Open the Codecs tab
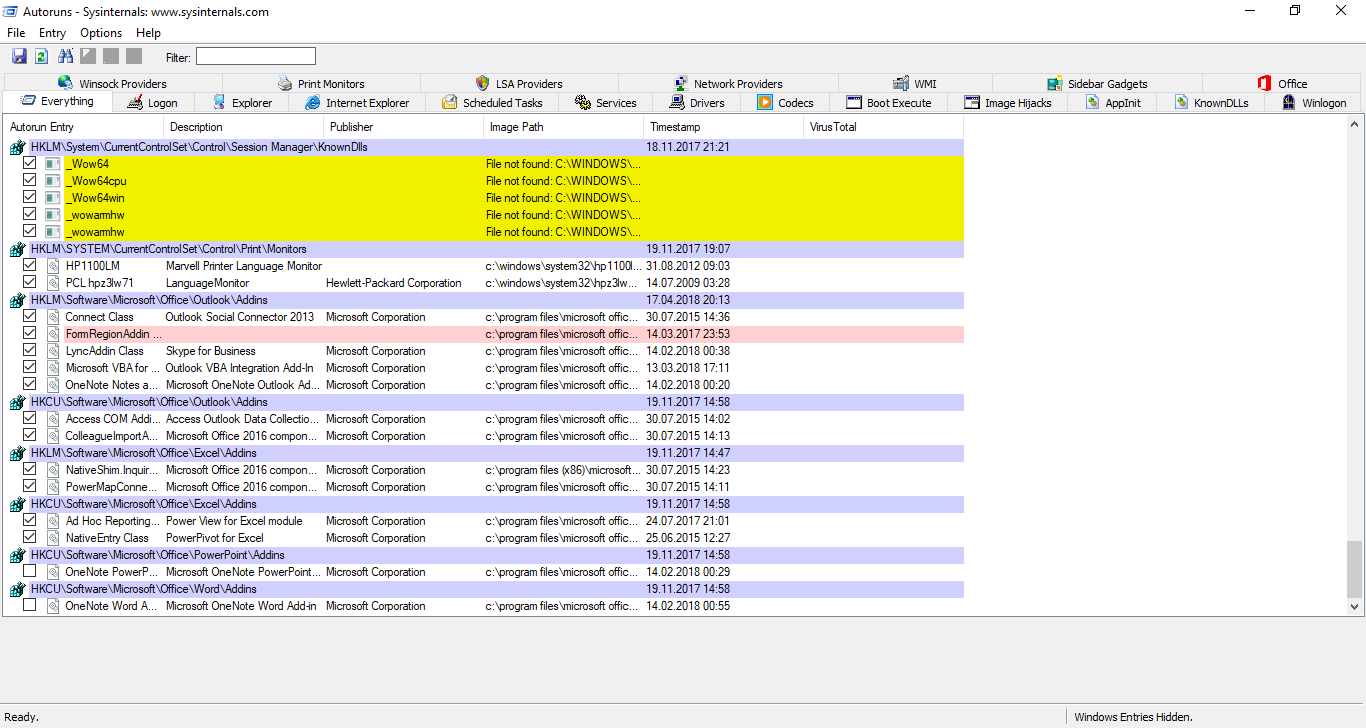1366x728 pixels. pyautogui.click(x=786, y=103)
